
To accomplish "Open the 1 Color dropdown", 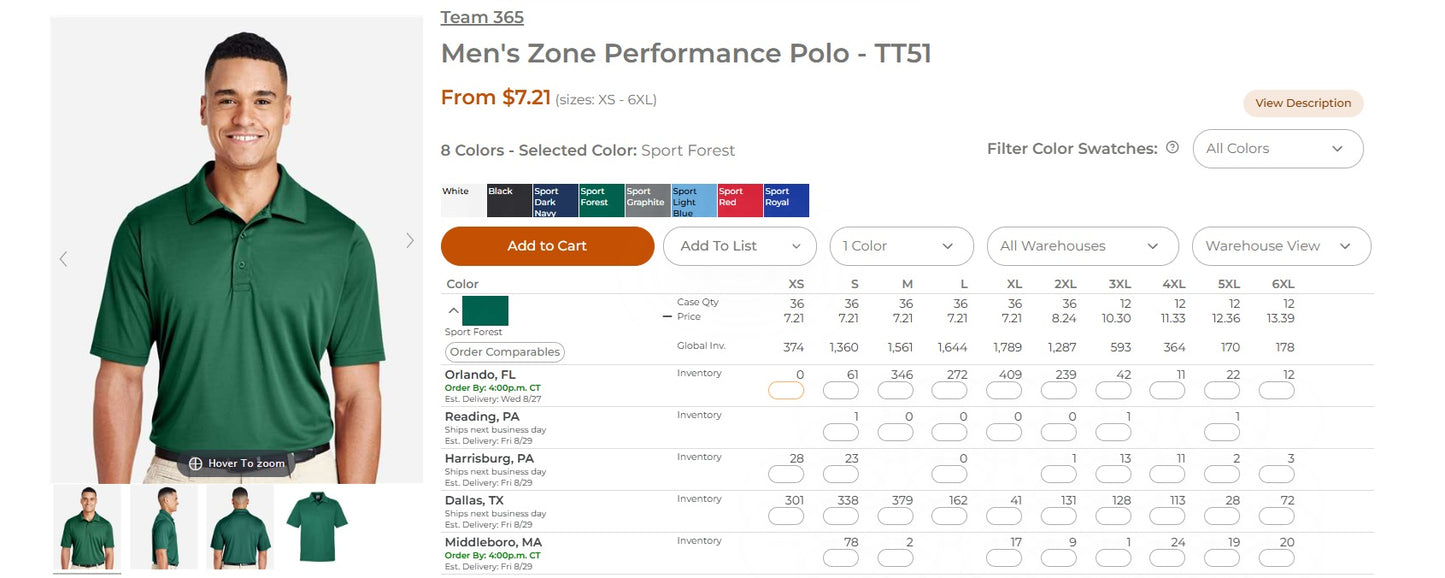I will 901,246.
